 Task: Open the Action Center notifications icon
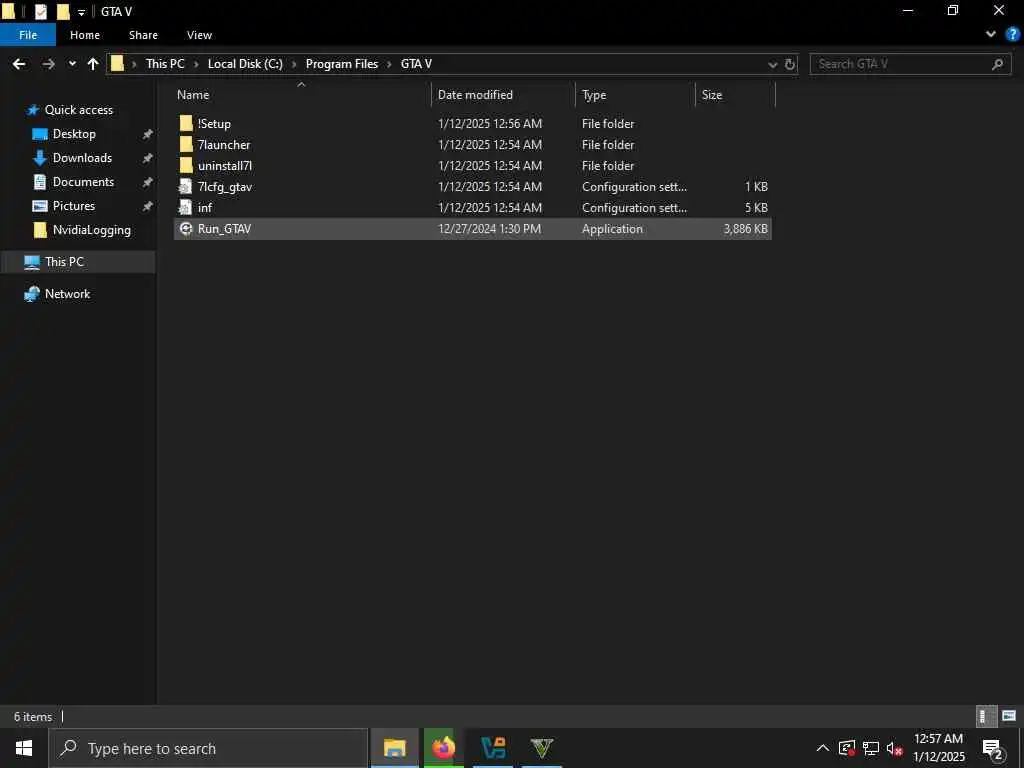(x=993, y=748)
